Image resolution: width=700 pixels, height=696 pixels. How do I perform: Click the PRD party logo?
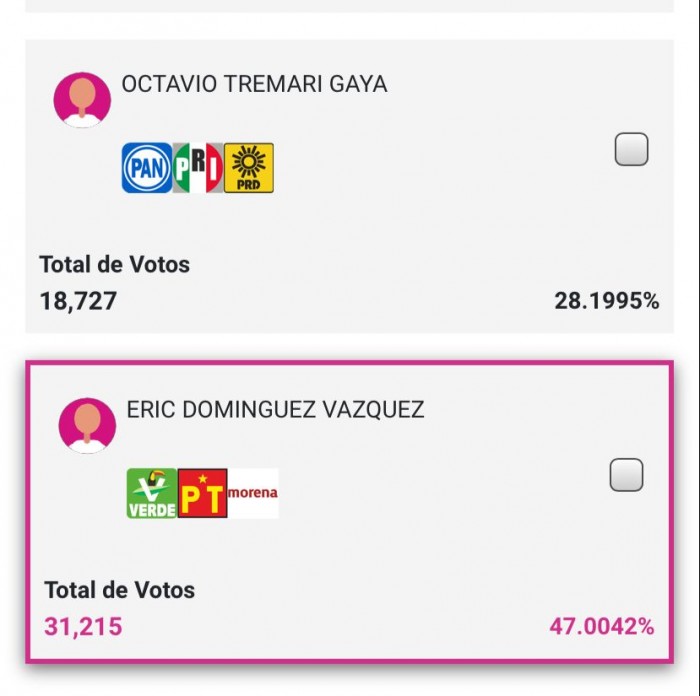coord(249,168)
